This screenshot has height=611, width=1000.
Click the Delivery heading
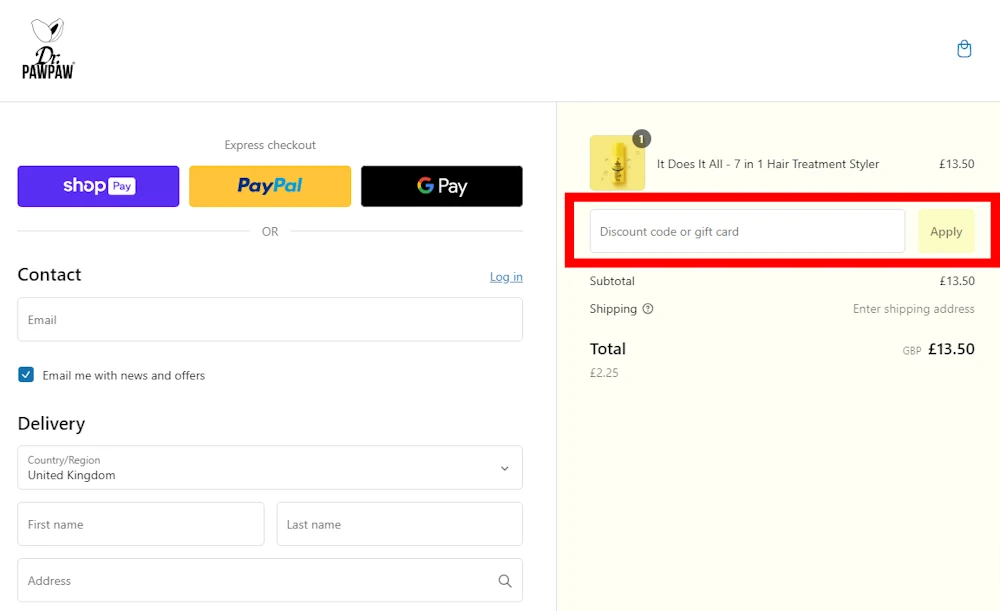[x=51, y=423]
